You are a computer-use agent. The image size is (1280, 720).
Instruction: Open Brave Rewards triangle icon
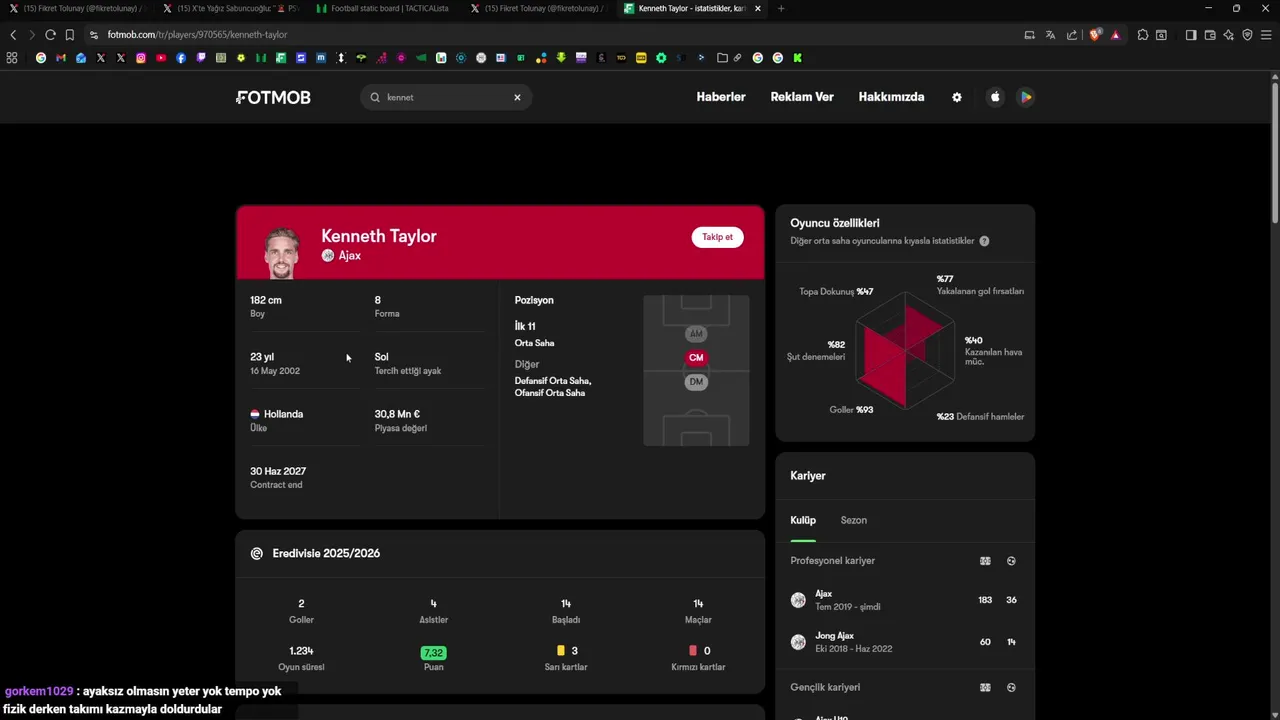[1115, 35]
